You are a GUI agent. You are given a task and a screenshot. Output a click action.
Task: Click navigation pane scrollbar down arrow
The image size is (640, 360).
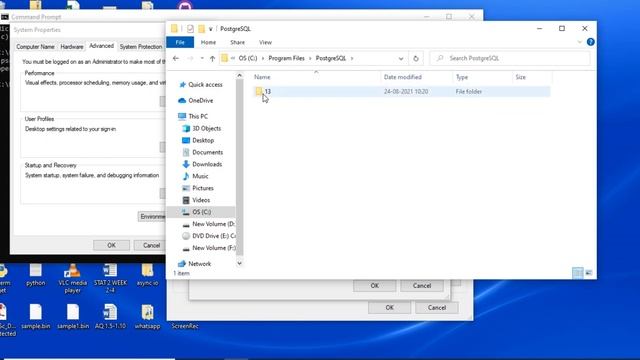click(240, 264)
